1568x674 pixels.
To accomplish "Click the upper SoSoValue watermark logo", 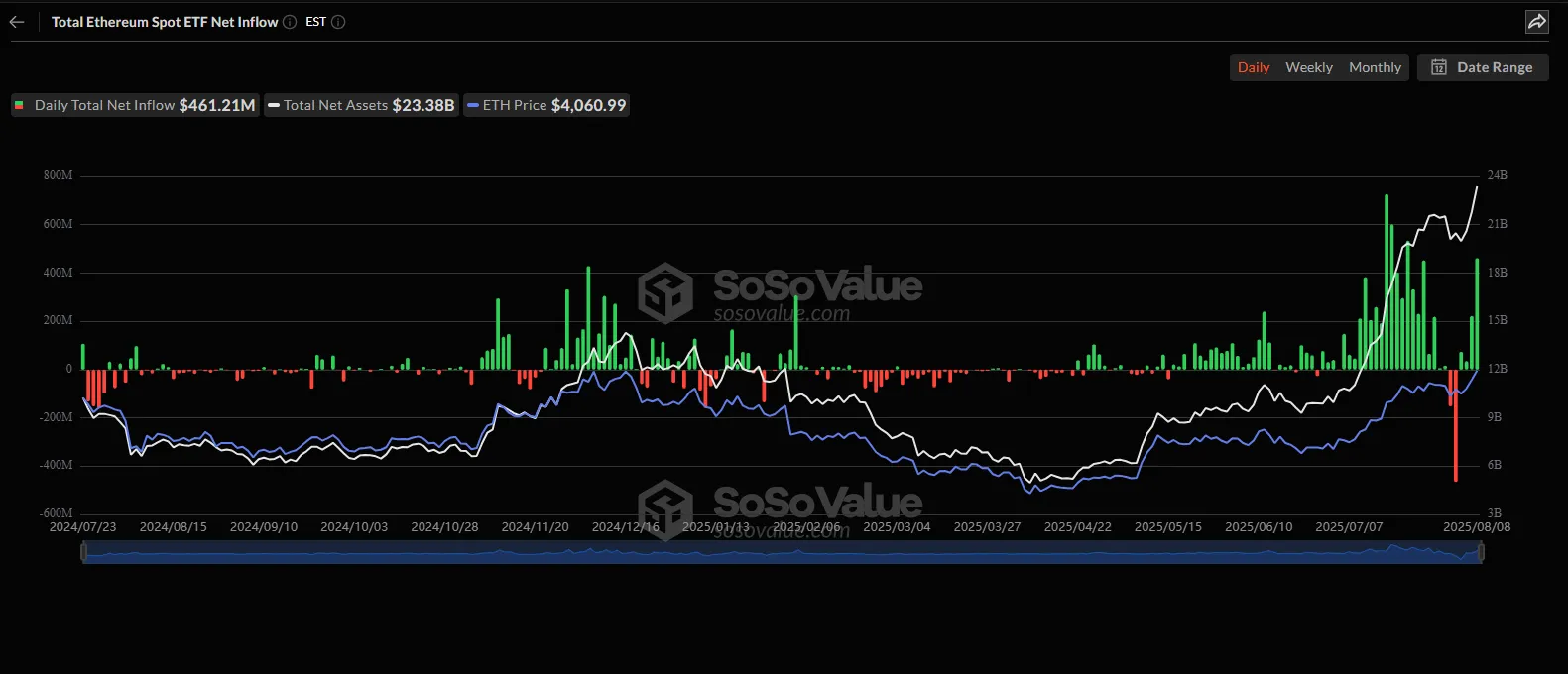I will tap(665, 292).
